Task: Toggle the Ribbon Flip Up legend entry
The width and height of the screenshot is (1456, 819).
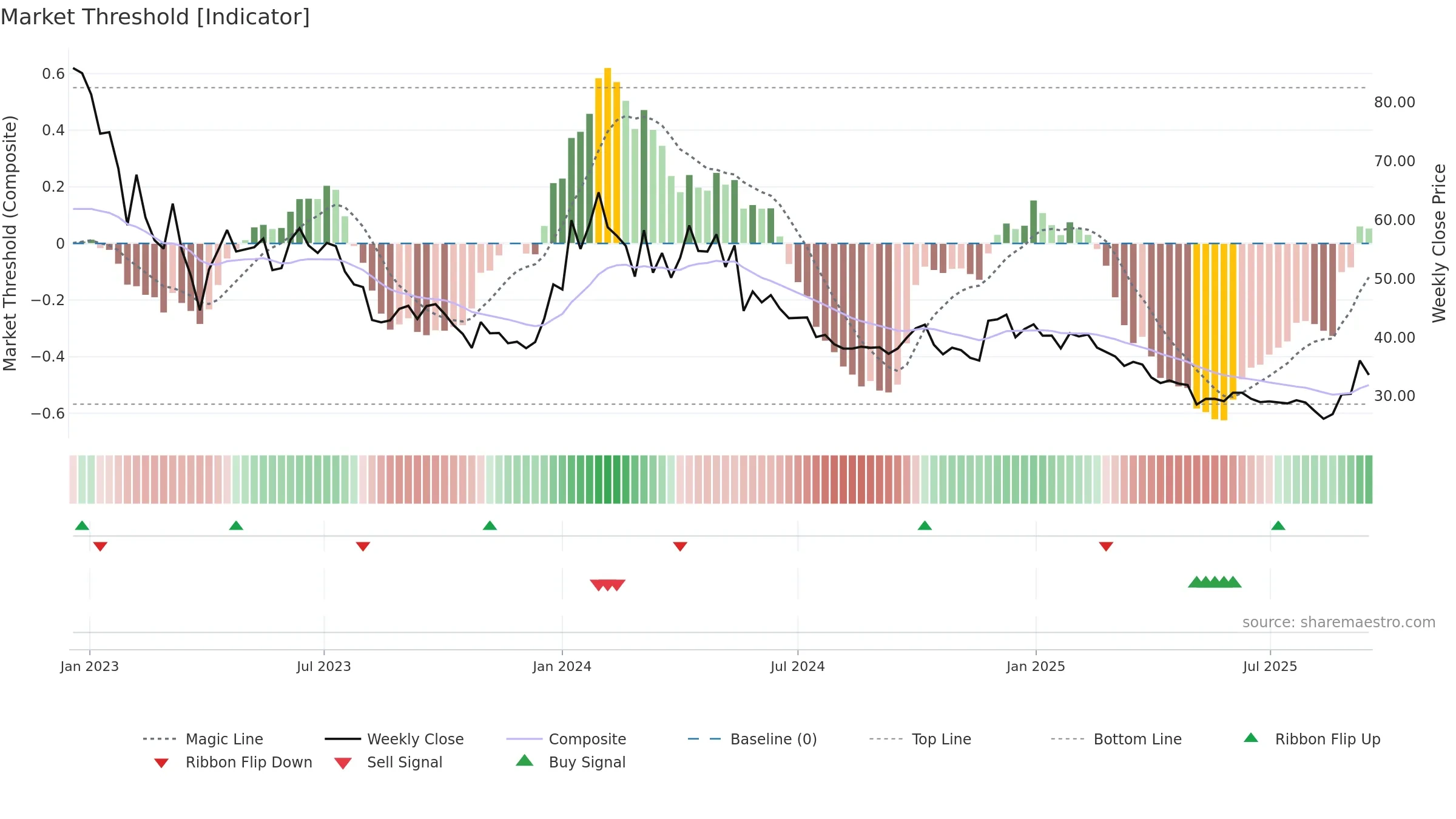Action: pos(1312,739)
